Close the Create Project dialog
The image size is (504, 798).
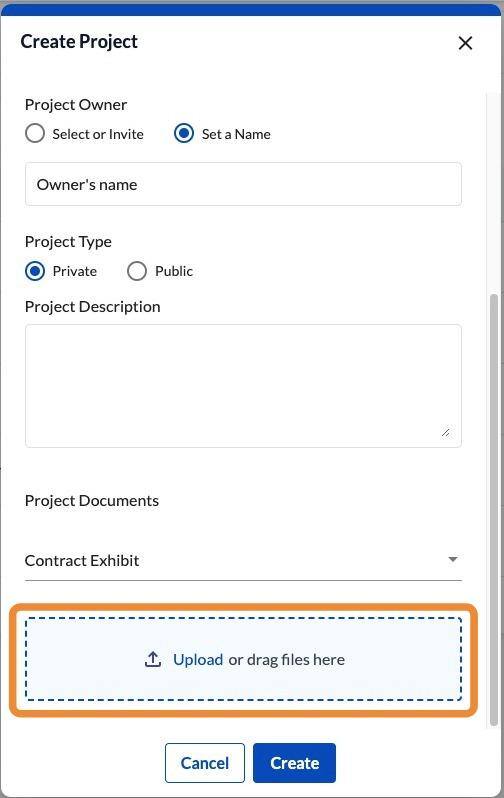tap(465, 43)
